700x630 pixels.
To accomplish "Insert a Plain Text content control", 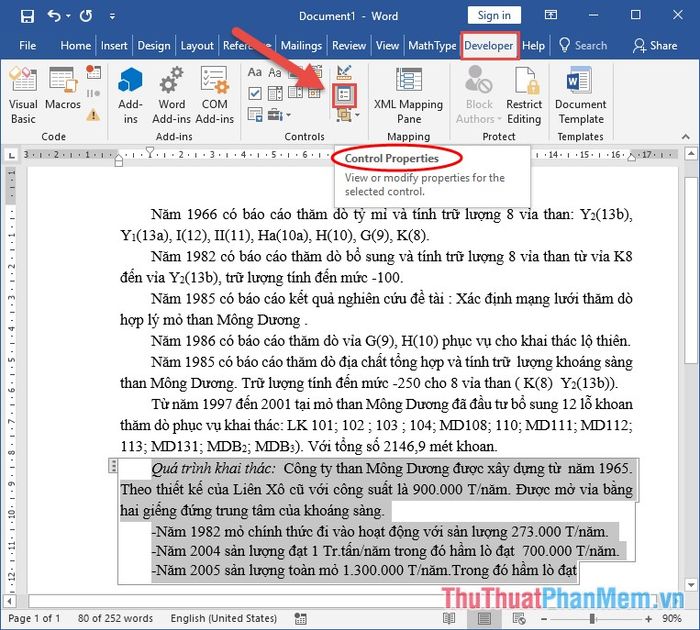I will [275, 72].
